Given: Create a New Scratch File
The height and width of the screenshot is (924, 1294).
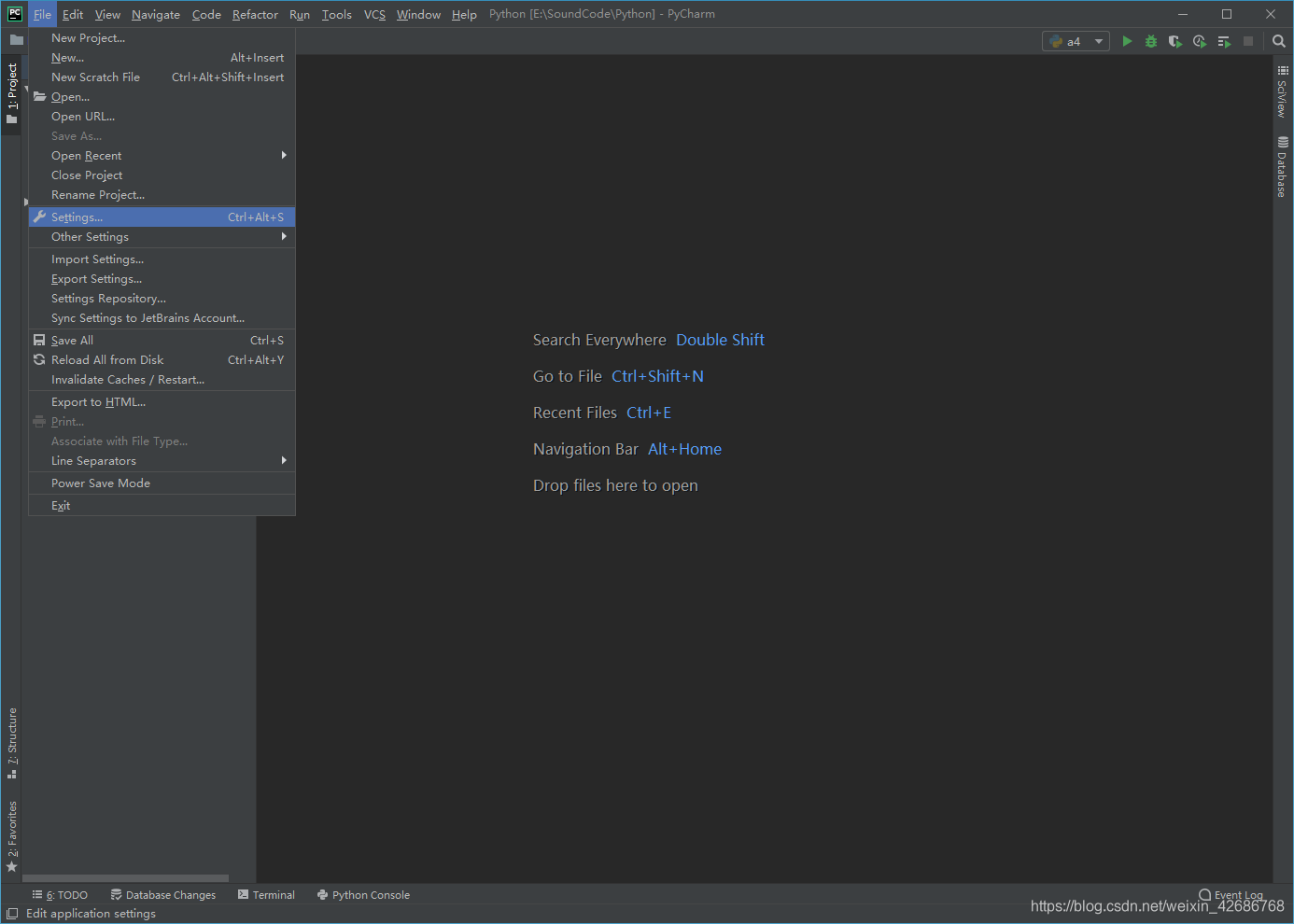Looking at the screenshot, I should point(162,77).
